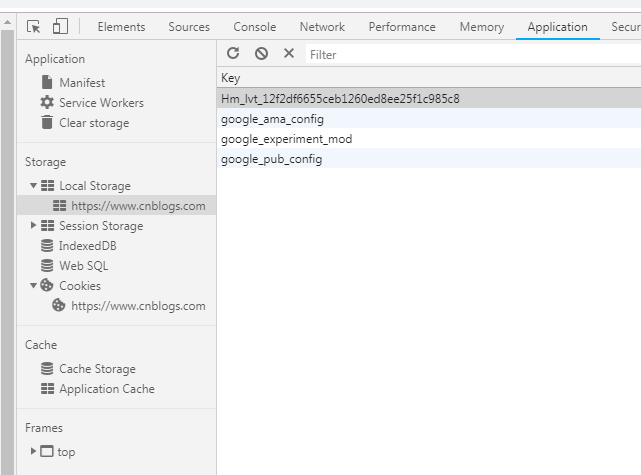Click the inspect element cursor icon
The image size is (641, 475).
pos(34,27)
